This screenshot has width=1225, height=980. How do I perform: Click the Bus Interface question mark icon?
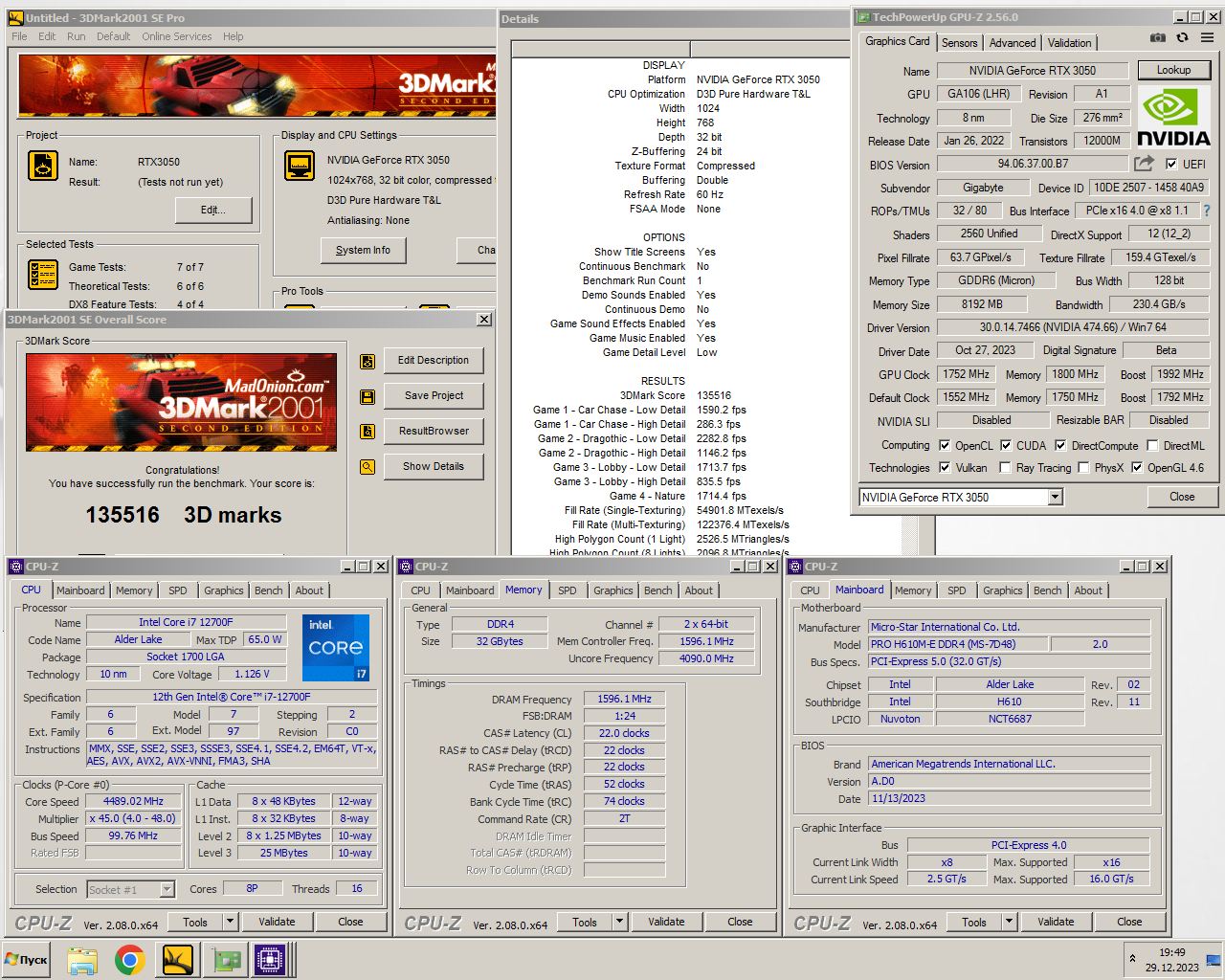click(1206, 211)
